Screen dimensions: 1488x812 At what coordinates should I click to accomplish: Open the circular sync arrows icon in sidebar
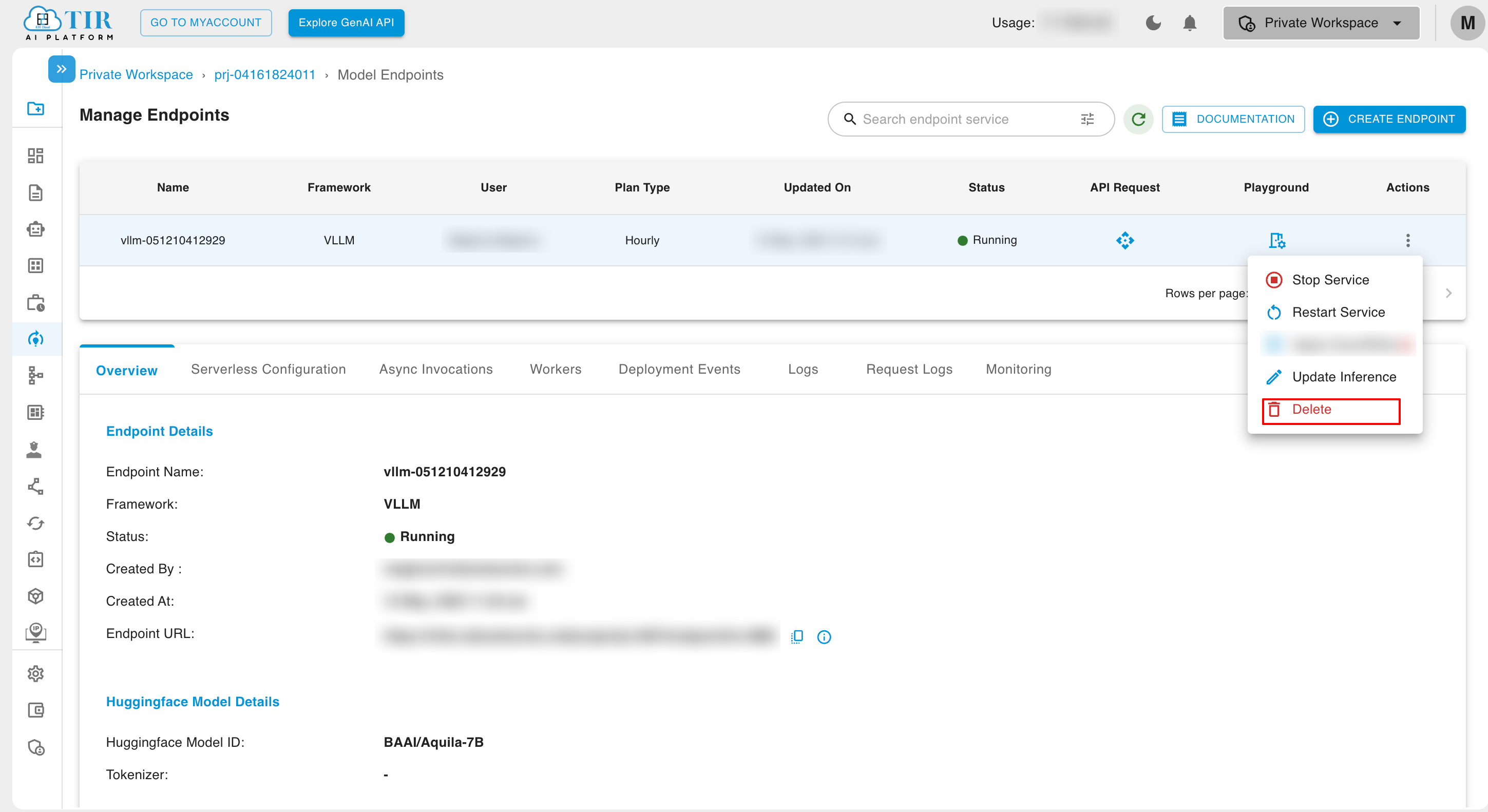(x=36, y=523)
